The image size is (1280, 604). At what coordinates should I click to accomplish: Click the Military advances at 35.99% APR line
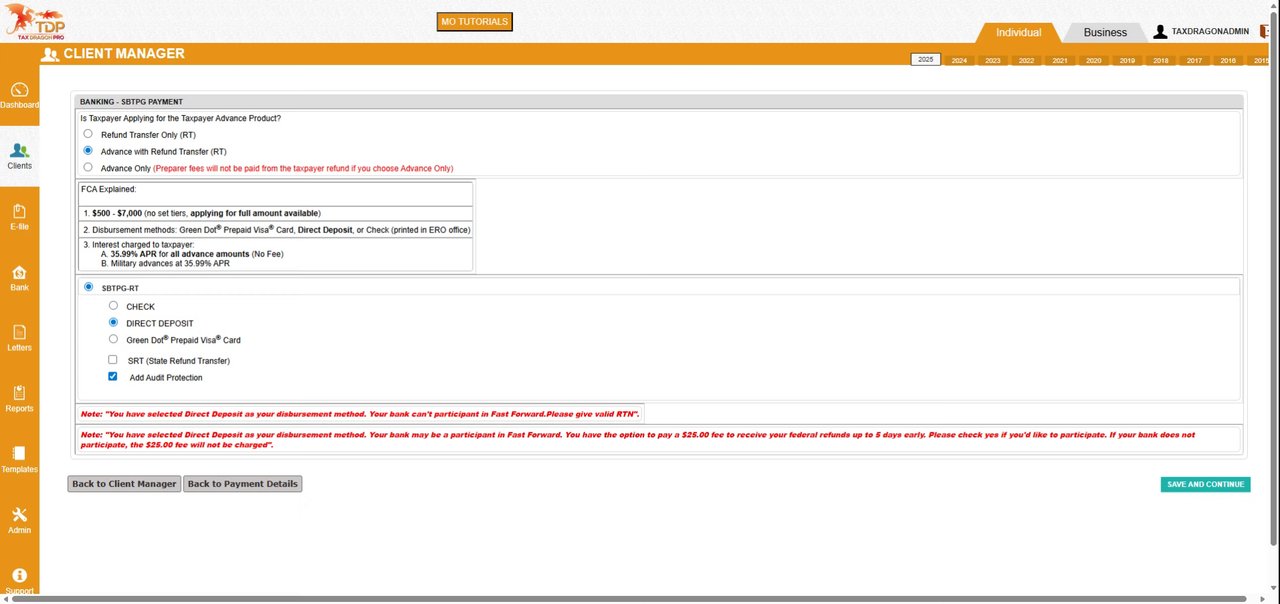pyautogui.click(x=165, y=263)
